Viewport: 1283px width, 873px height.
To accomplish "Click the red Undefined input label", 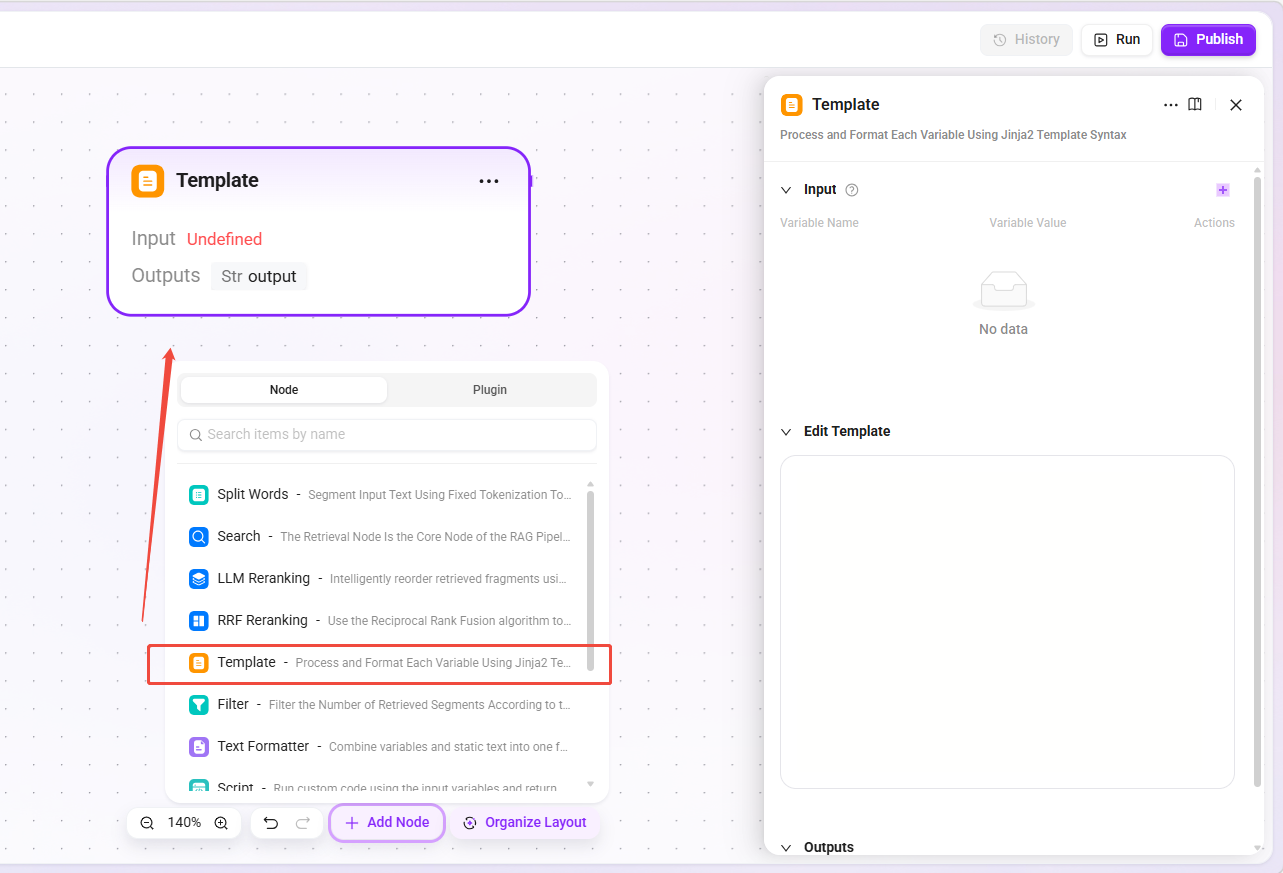I will tap(224, 240).
